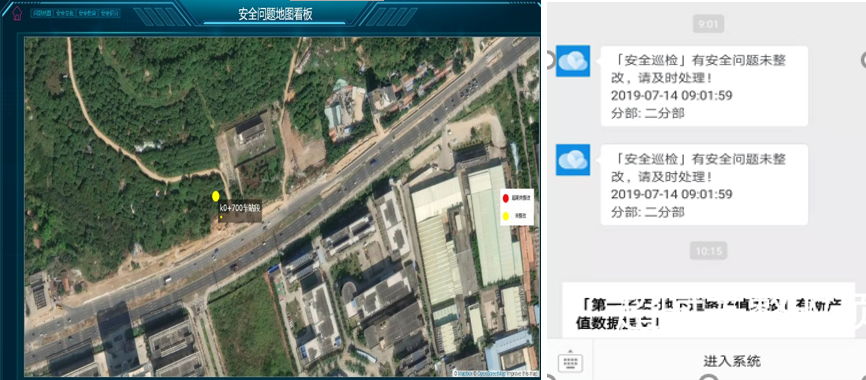Select the yellow map marker
This screenshot has height=380, width=866.
pos(215,196)
